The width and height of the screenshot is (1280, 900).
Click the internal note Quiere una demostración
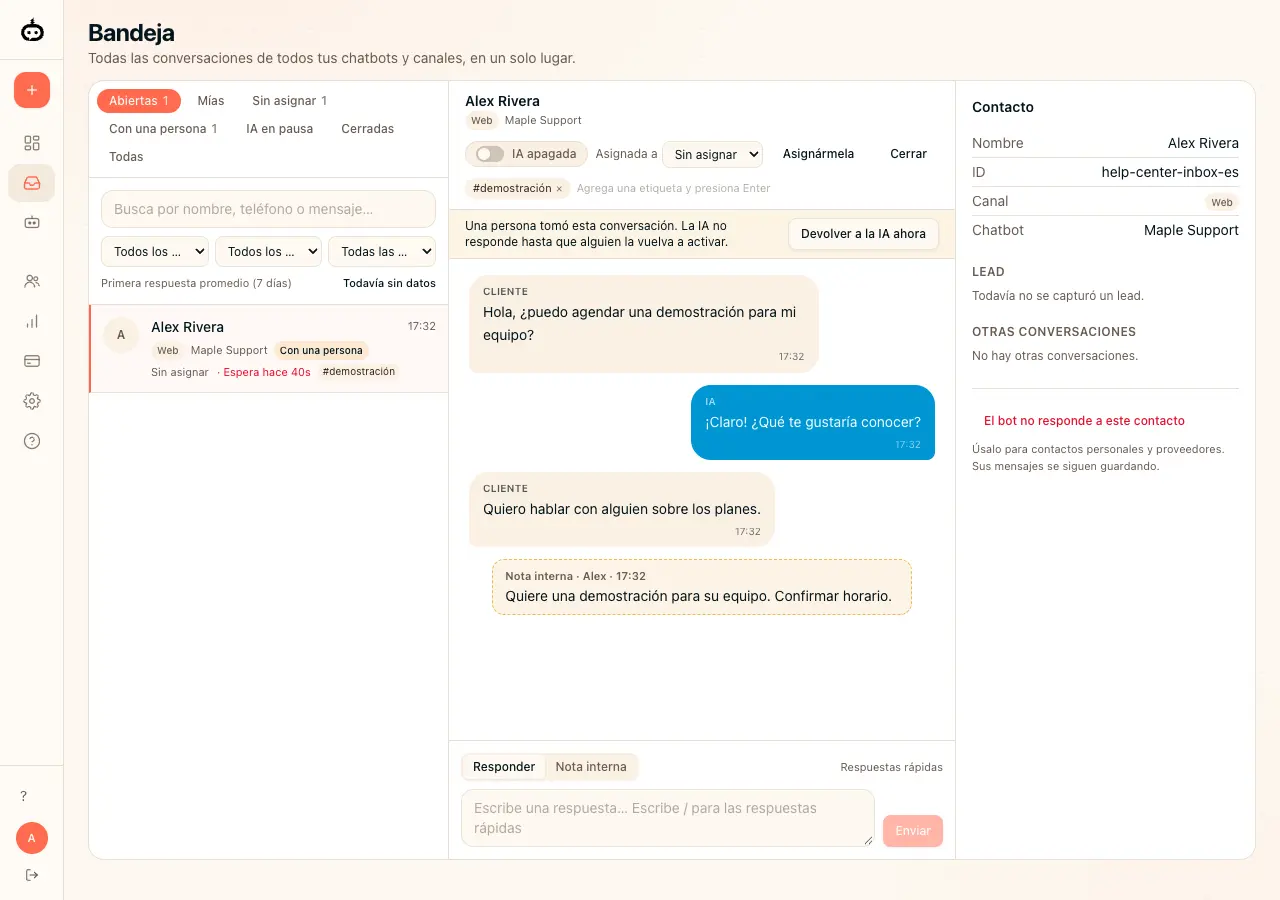pos(702,587)
